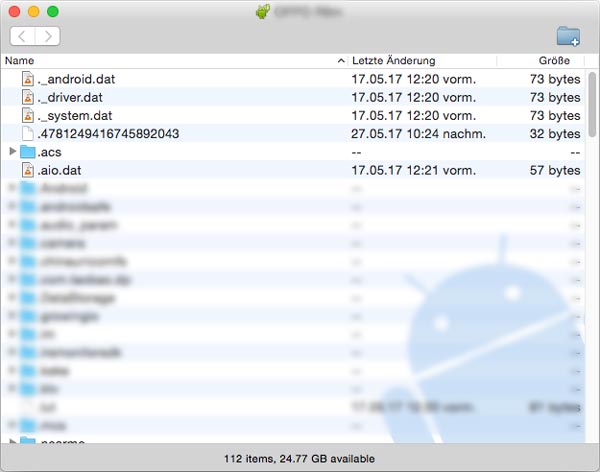Image resolution: width=600 pixels, height=472 pixels.
Task: Click date 17.05.17 12:21 vorm.
Action: click(414, 170)
